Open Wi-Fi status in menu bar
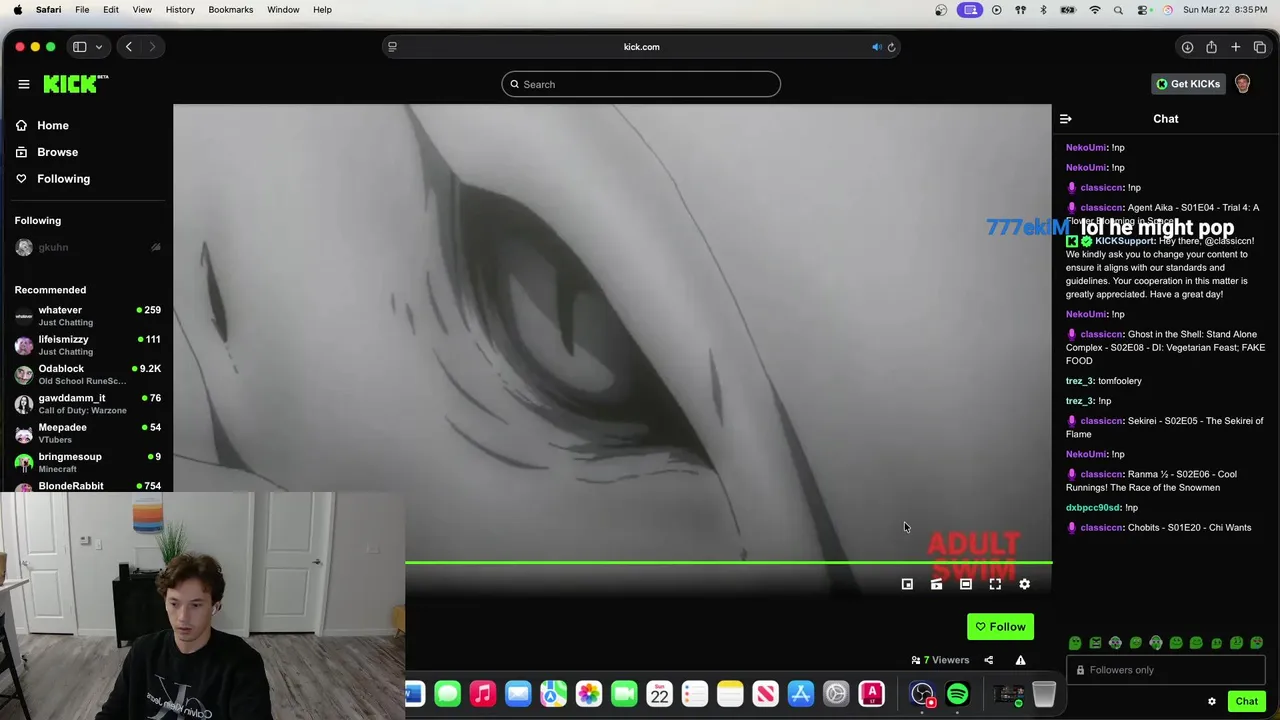This screenshot has width=1280, height=720. [1095, 10]
